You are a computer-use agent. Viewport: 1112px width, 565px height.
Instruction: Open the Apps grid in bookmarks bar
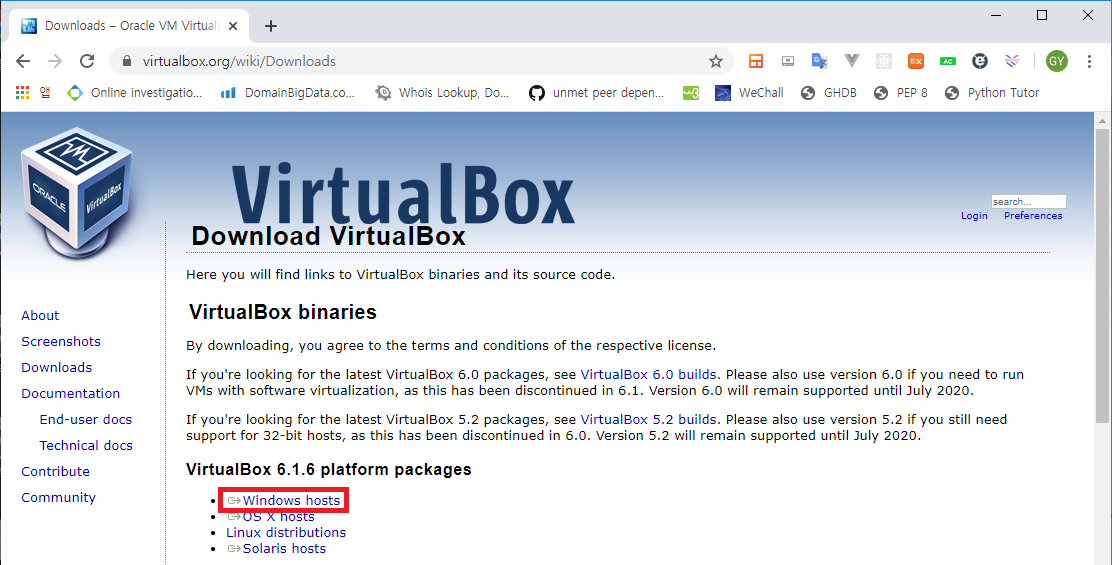pyautogui.click(x=23, y=92)
